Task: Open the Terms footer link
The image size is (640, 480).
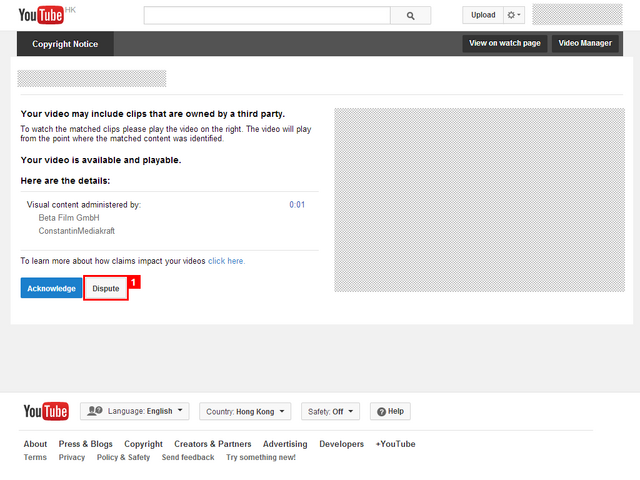Action: (35, 457)
